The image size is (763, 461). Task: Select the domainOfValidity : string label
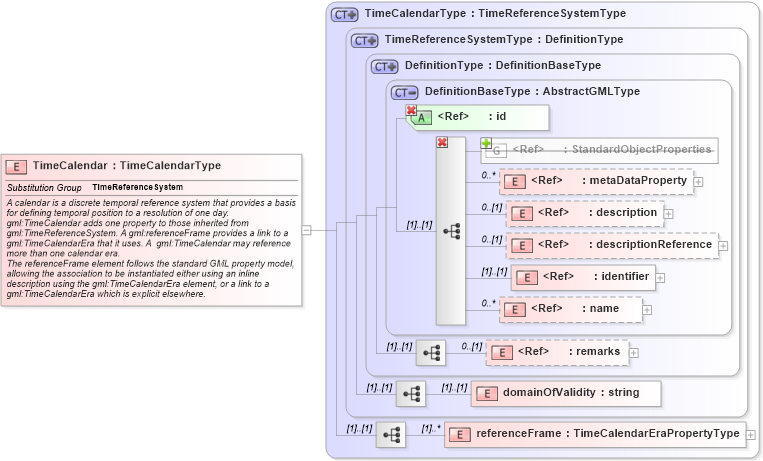571,392
